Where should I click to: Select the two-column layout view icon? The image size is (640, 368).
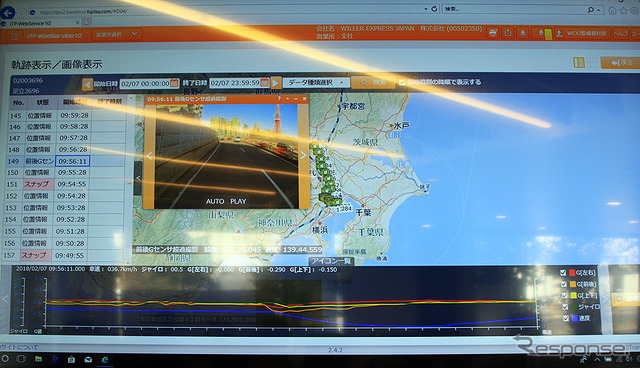[x=579, y=62]
